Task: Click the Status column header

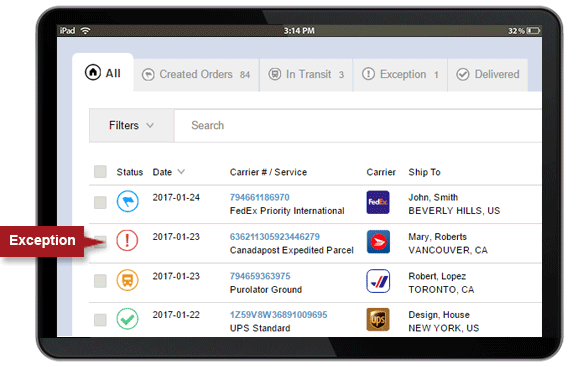Action: tap(130, 172)
